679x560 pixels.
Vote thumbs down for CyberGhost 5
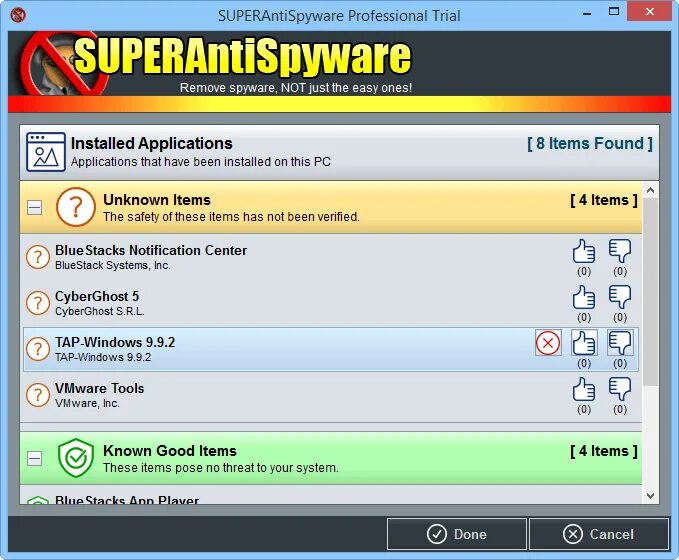click(620, 297)
